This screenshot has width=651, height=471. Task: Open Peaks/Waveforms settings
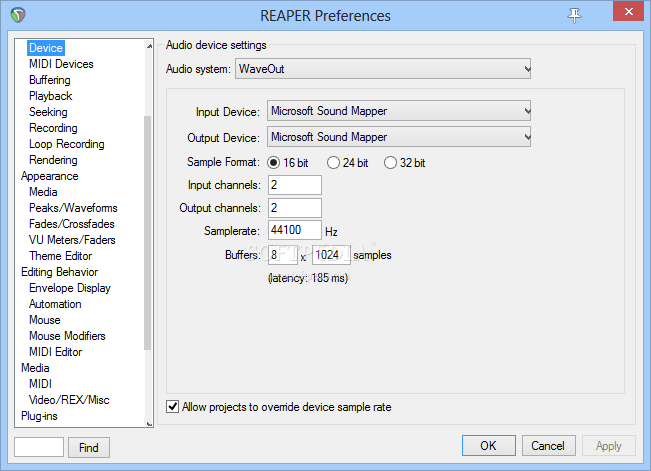click(x=73, y=208)
